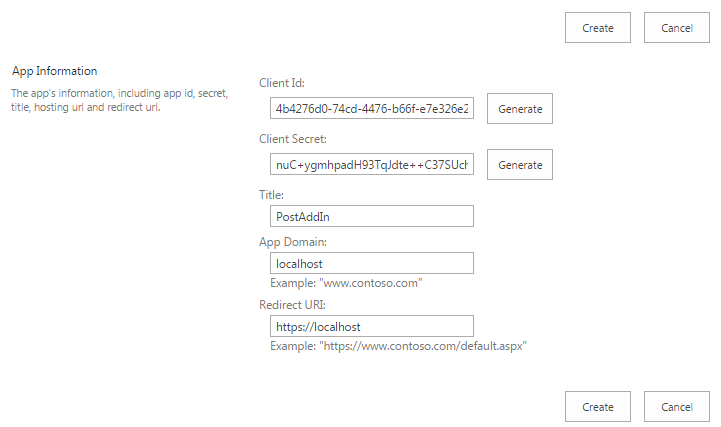Focus the Redirect URI input box

[x=371, y=326]
